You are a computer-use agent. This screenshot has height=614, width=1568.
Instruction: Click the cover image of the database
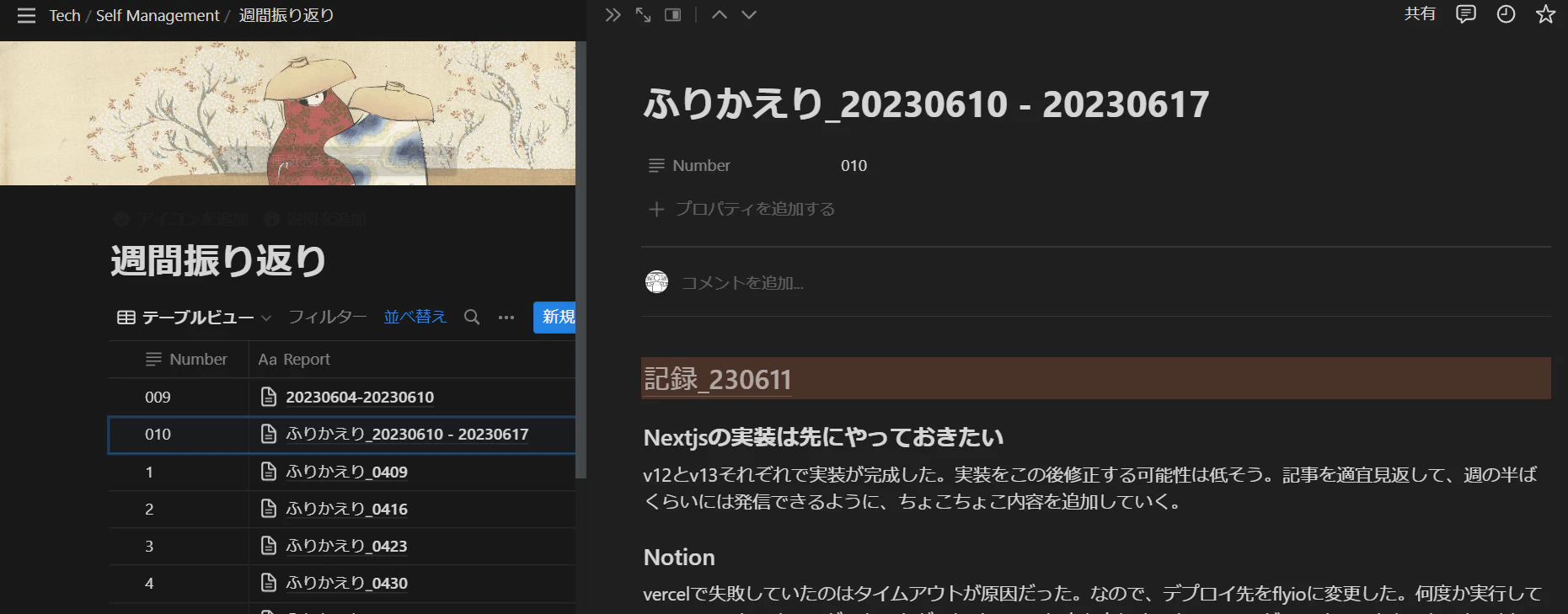coord(287,113)
